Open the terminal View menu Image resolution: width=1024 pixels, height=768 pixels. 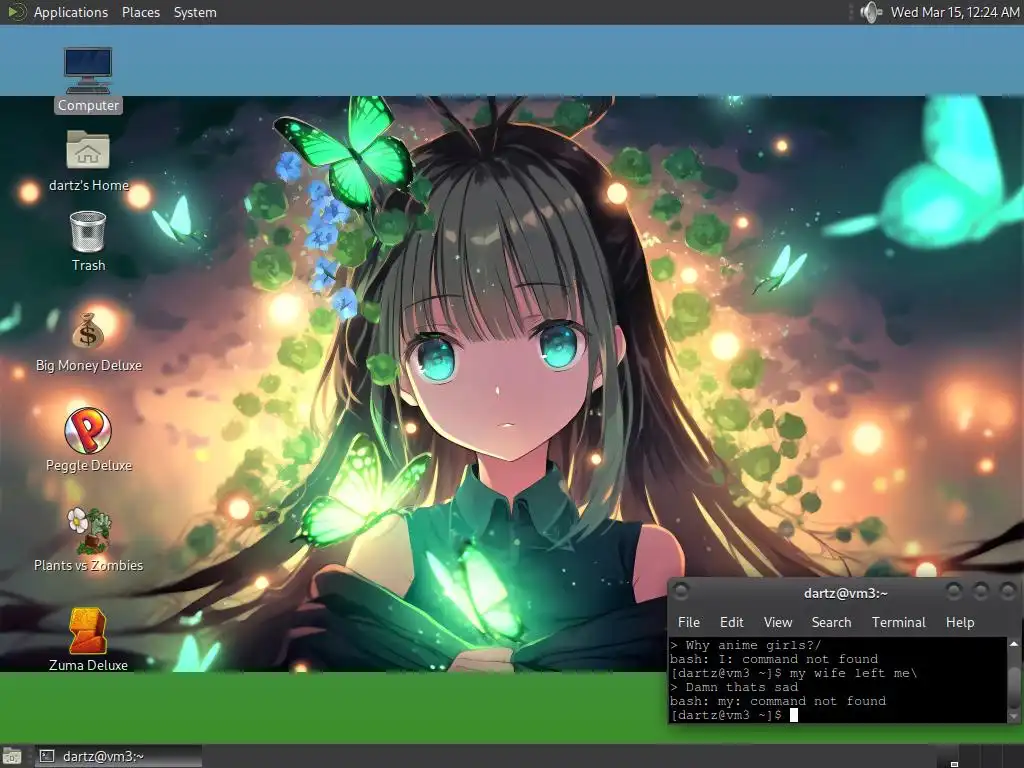click(778, 622)
